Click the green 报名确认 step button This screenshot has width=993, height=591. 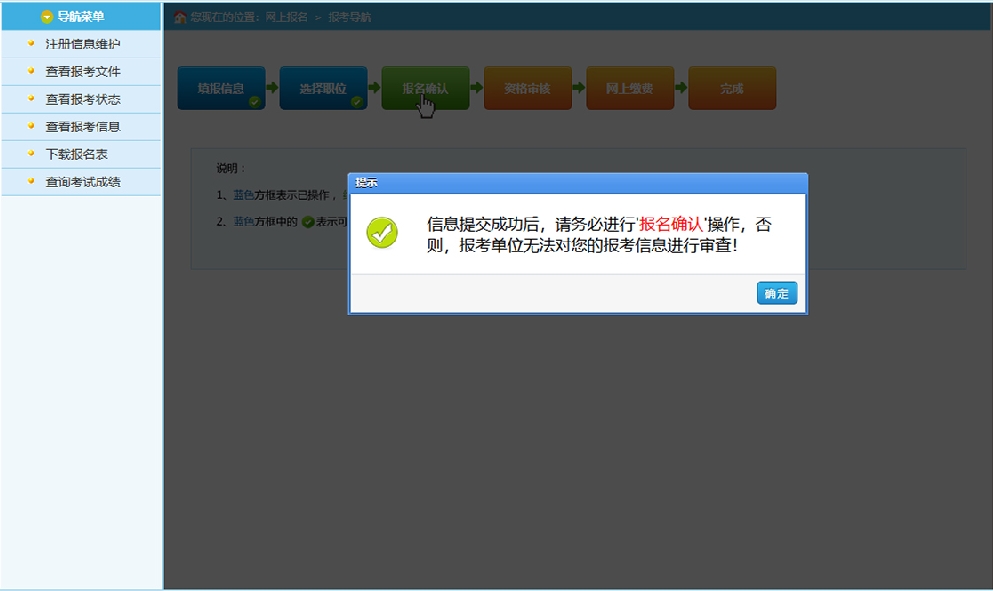click(425, 88)
